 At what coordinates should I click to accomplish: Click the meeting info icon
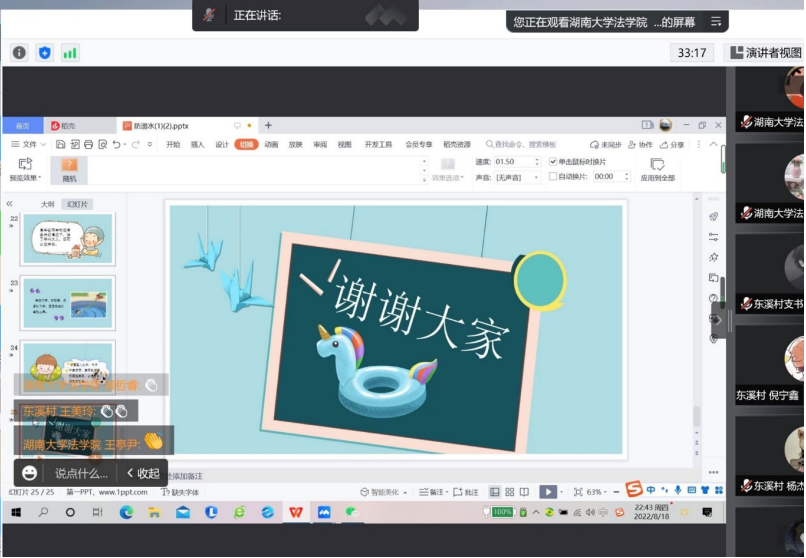point(19,53)
